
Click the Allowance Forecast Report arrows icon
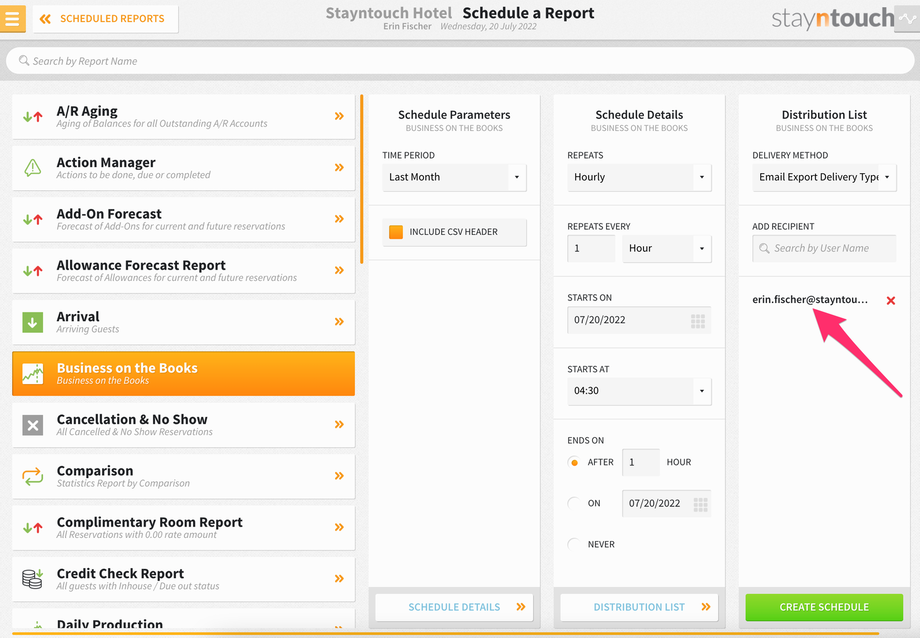(33, 271)
